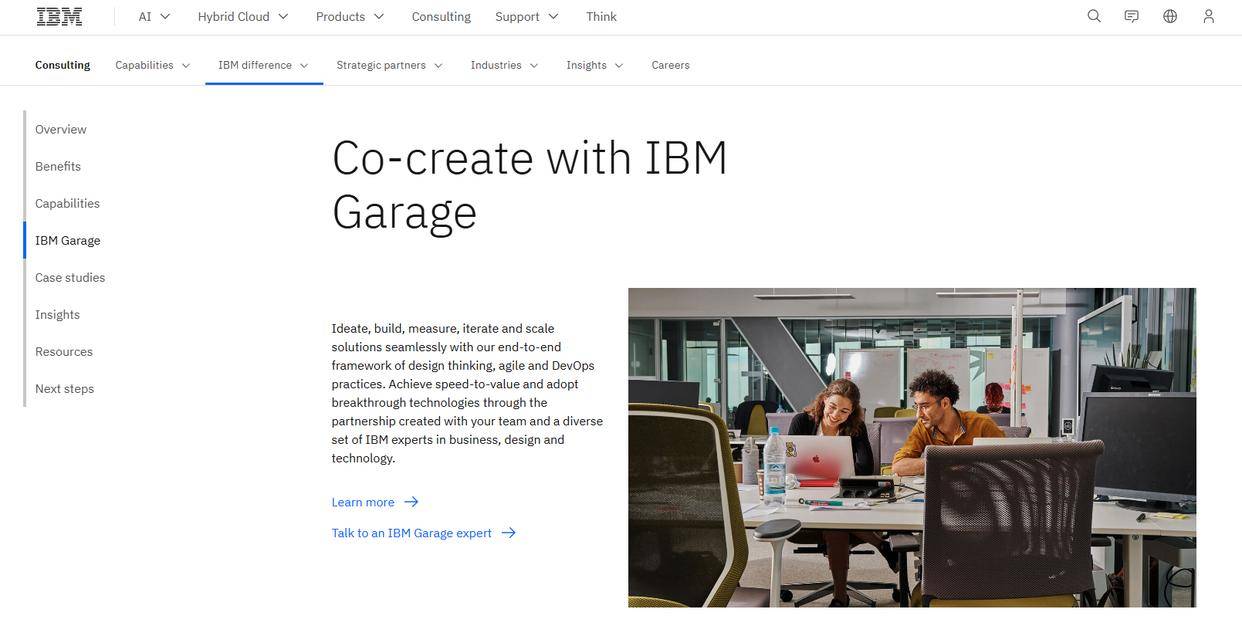Jump to Overview in the side menu
Viewport: 1242px width, 643px height.
(61, 129)
